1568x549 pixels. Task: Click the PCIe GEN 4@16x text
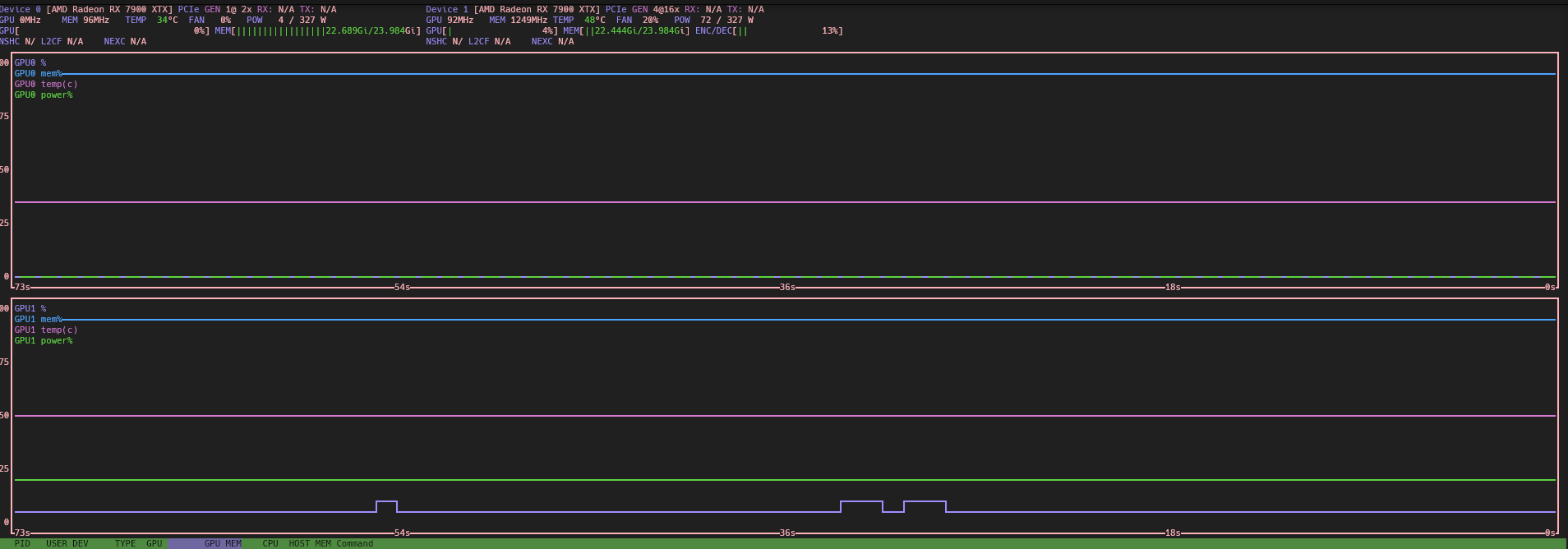click(643, 9)
